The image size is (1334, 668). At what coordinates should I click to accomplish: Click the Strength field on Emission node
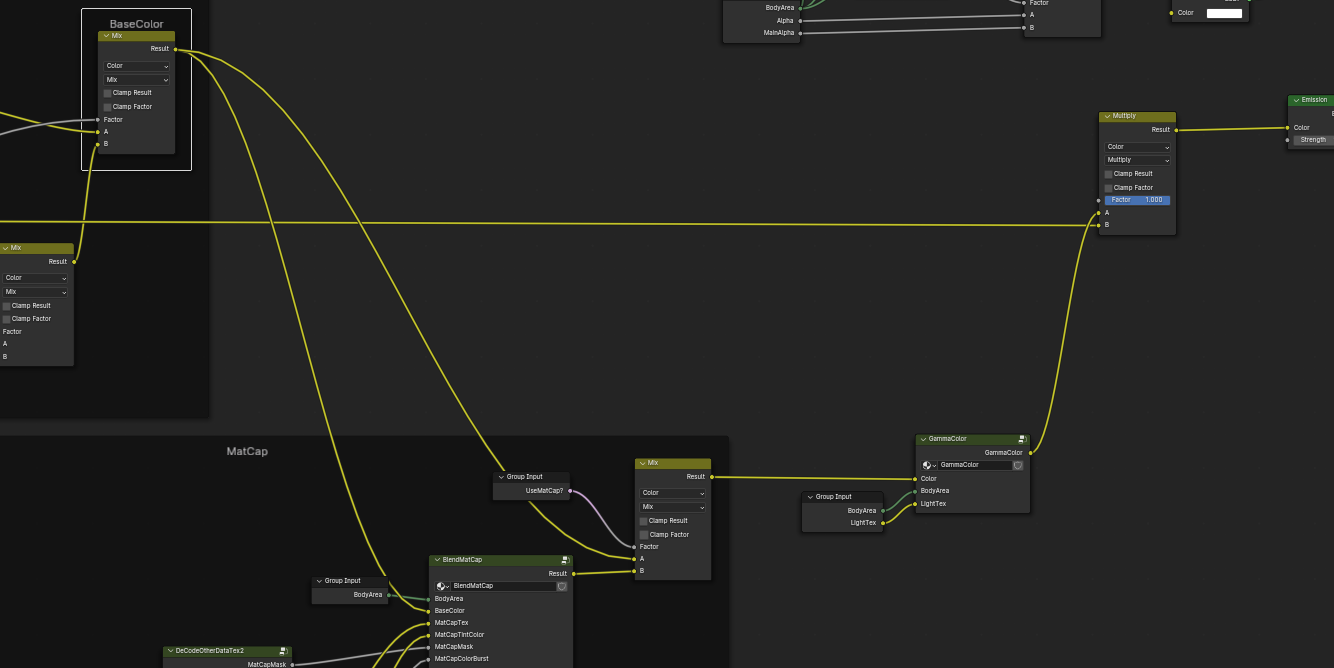[1314, 140]
